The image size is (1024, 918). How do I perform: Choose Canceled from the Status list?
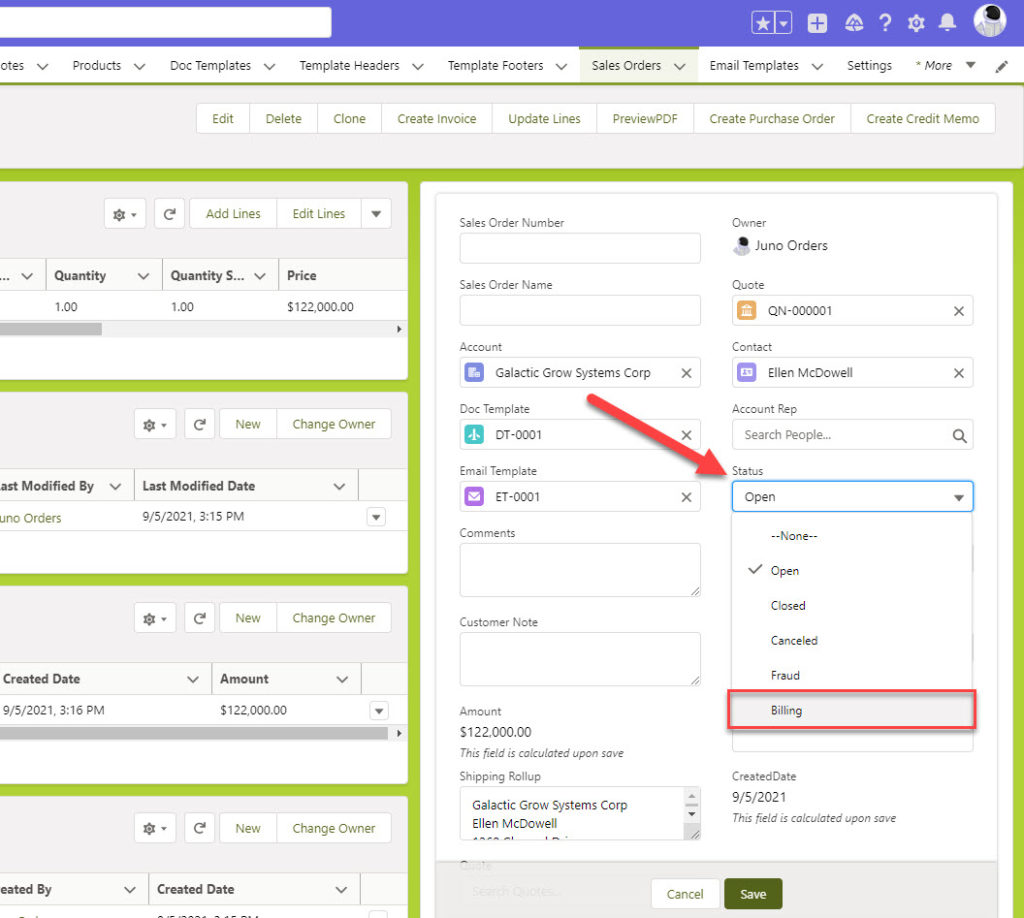point(852,641)
